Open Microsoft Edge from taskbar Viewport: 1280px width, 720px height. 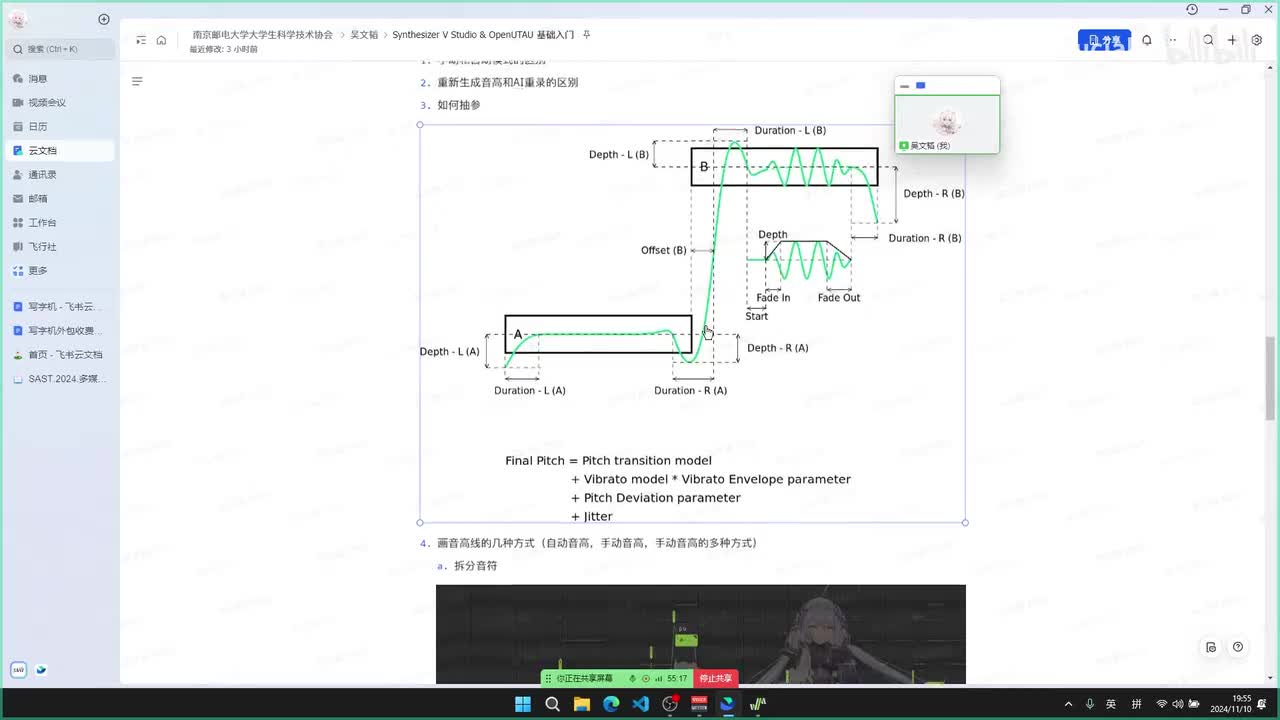tap(611, 704)
